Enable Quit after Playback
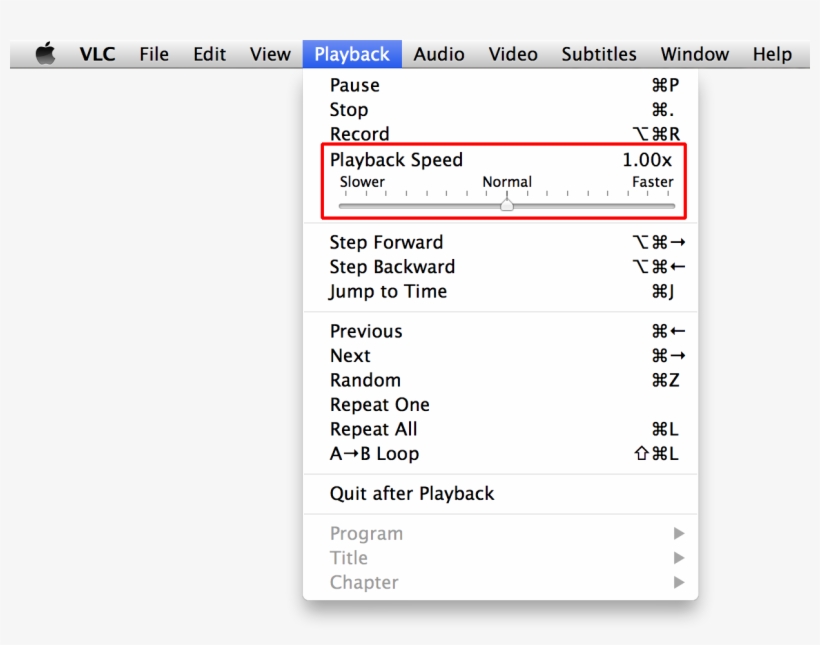820x645 pixels. tap(411, 493)
